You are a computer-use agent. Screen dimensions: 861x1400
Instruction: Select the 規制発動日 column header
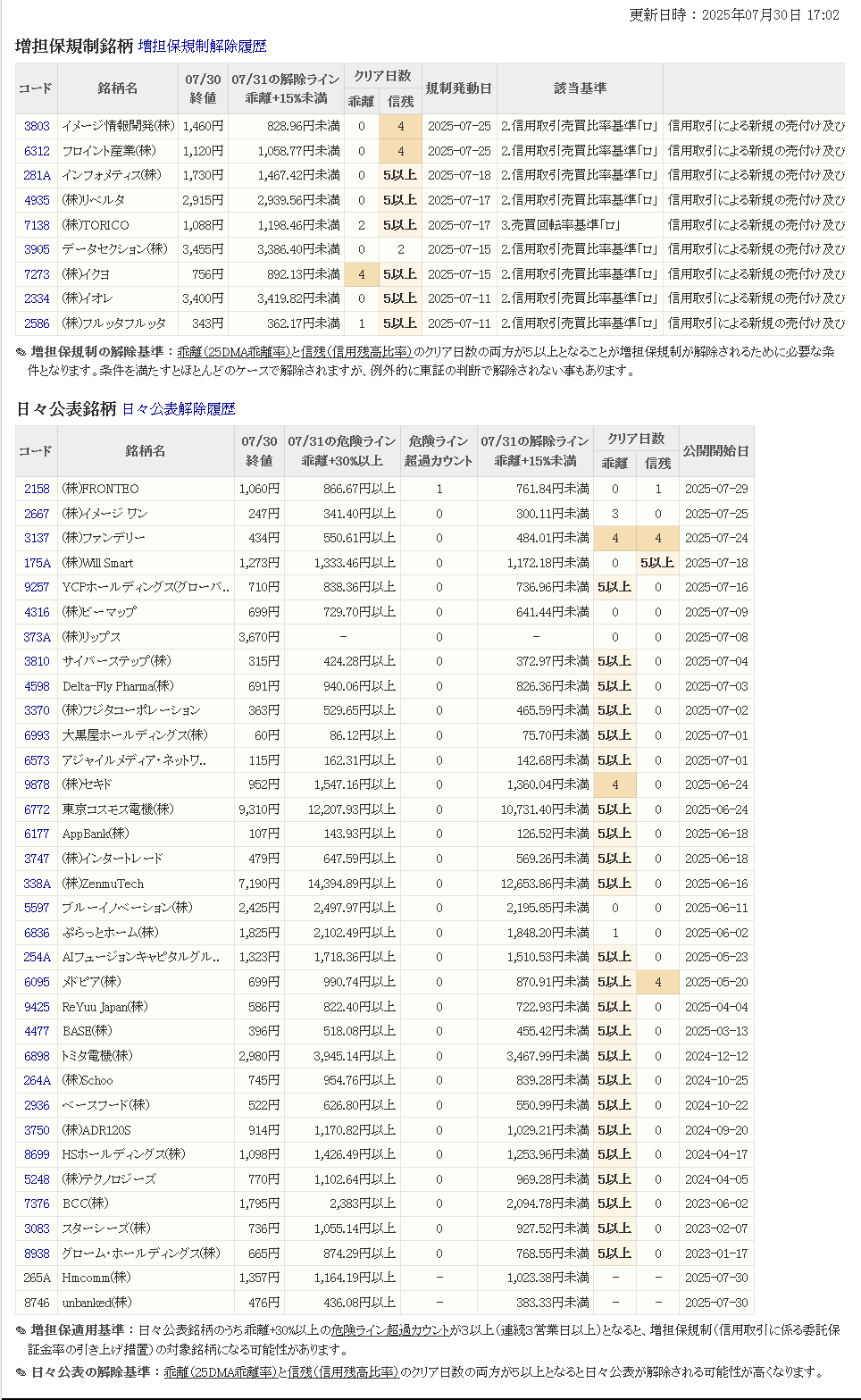pos(459,88)
